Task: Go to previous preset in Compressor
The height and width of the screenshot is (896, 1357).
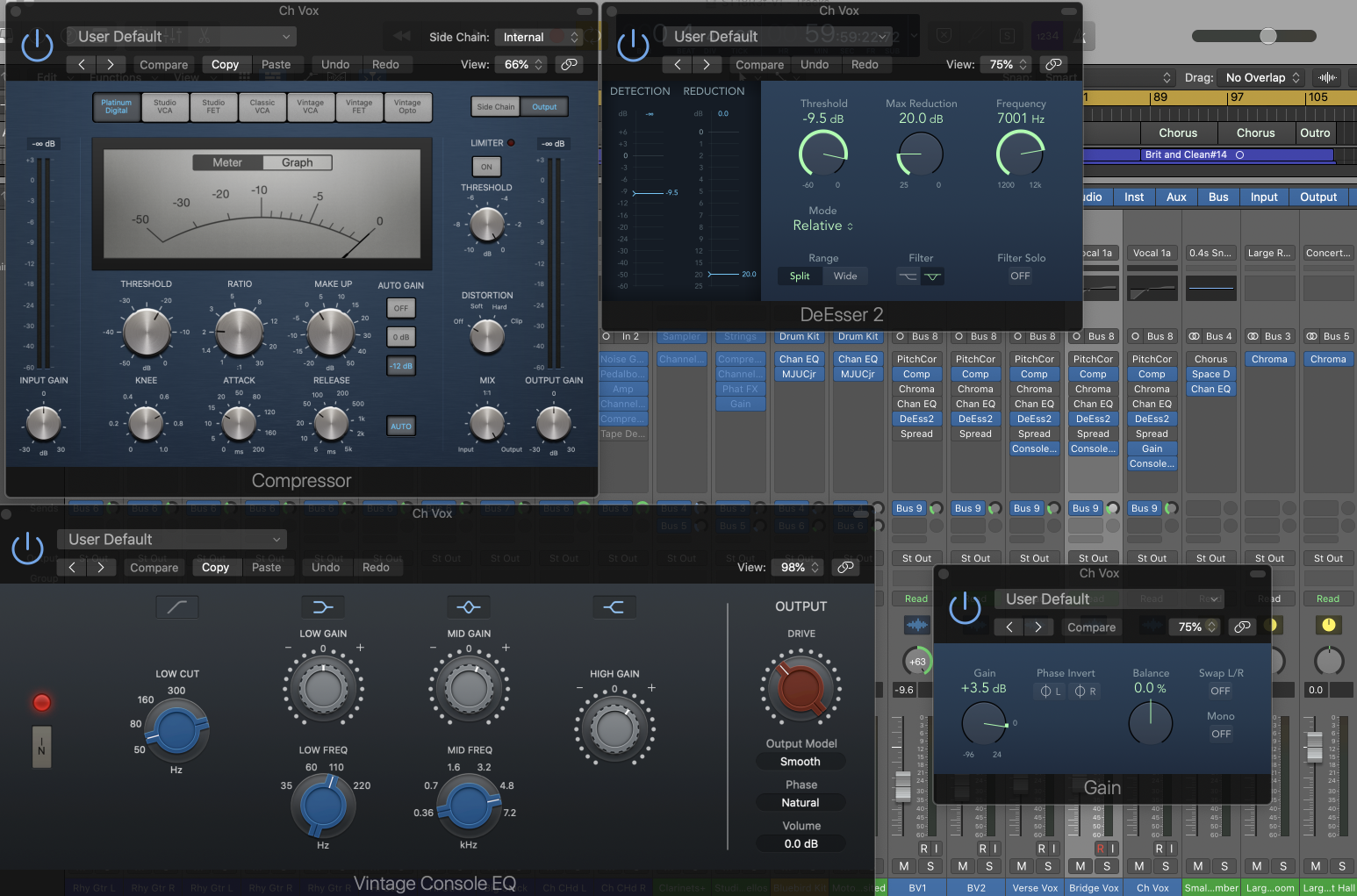Action: [x=81, y=64]
